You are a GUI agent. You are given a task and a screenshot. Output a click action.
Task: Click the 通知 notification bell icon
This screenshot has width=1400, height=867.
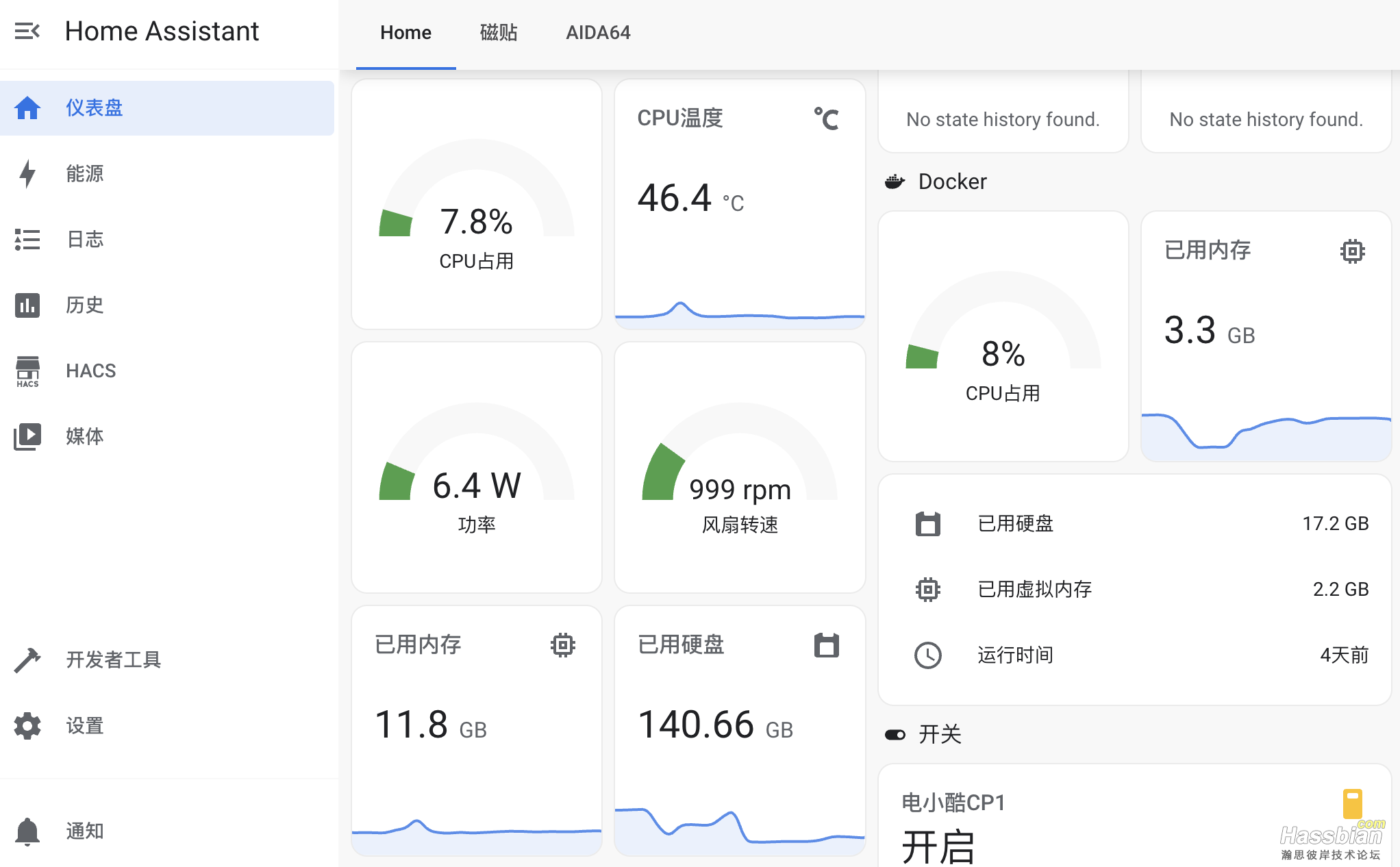27,831
